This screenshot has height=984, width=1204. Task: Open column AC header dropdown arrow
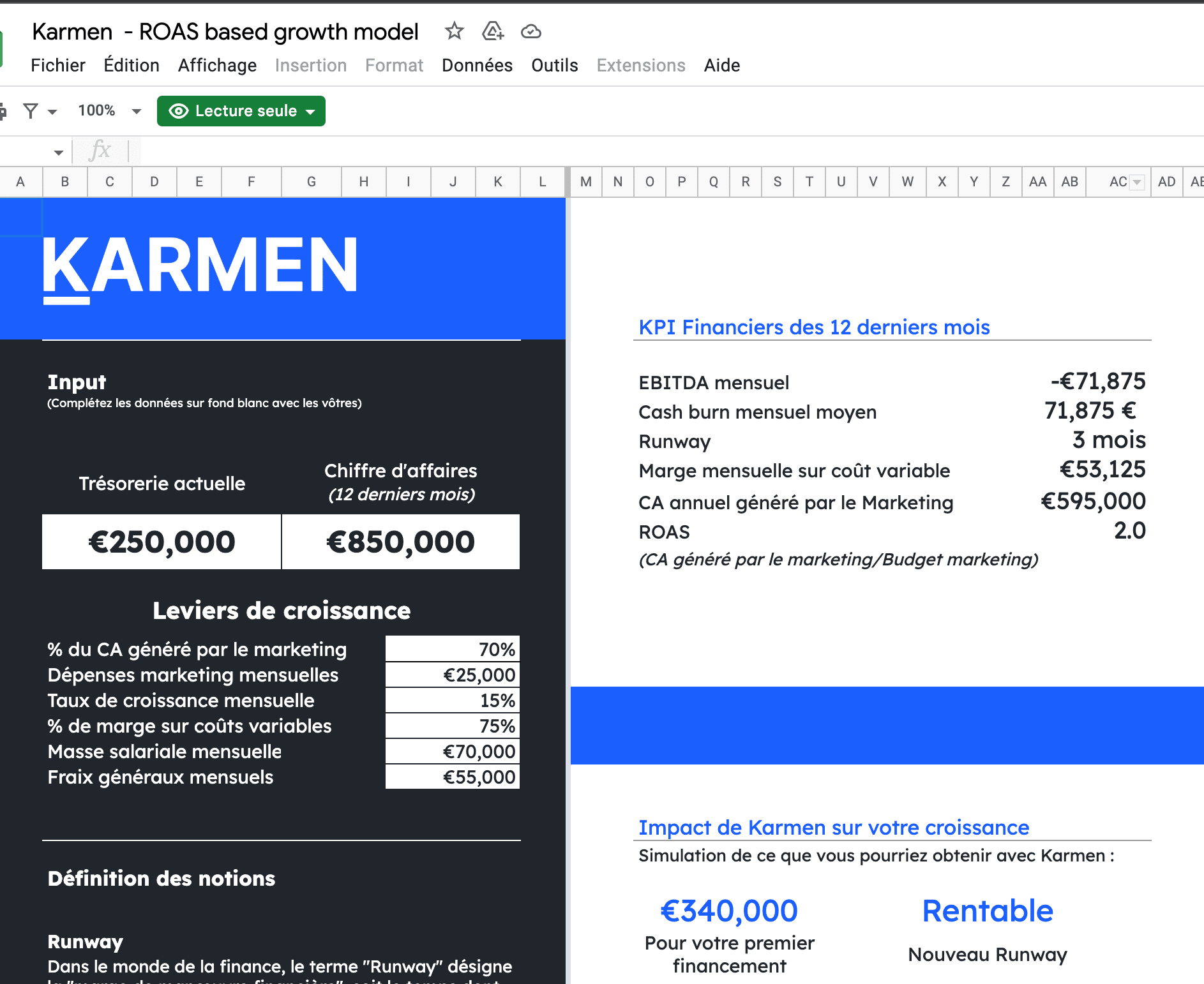[1136, 183]
